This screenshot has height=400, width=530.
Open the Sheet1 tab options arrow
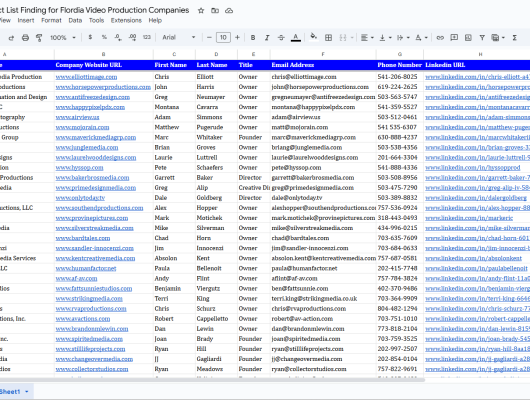(27, 392)
